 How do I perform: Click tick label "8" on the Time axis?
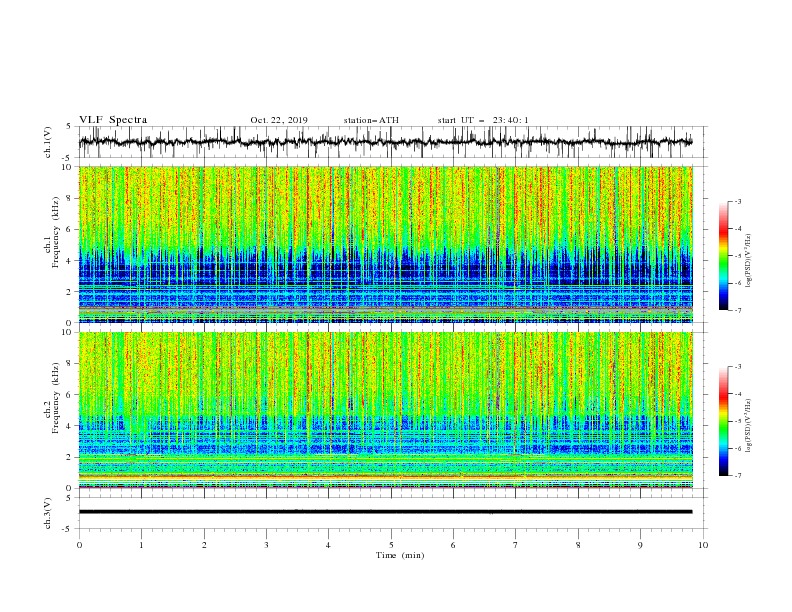(578, 545)
